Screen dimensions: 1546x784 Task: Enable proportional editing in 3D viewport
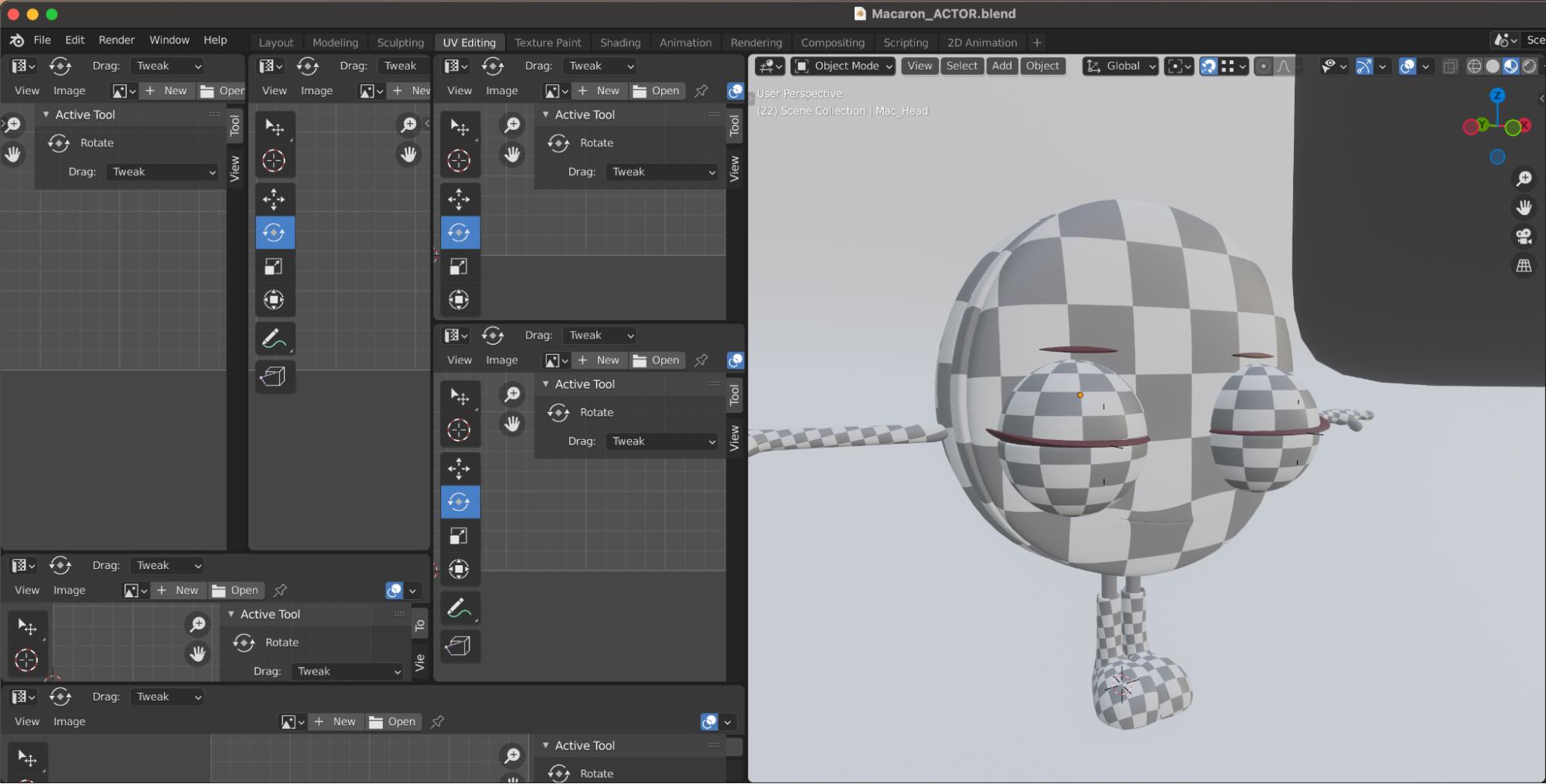[1263, 66]
